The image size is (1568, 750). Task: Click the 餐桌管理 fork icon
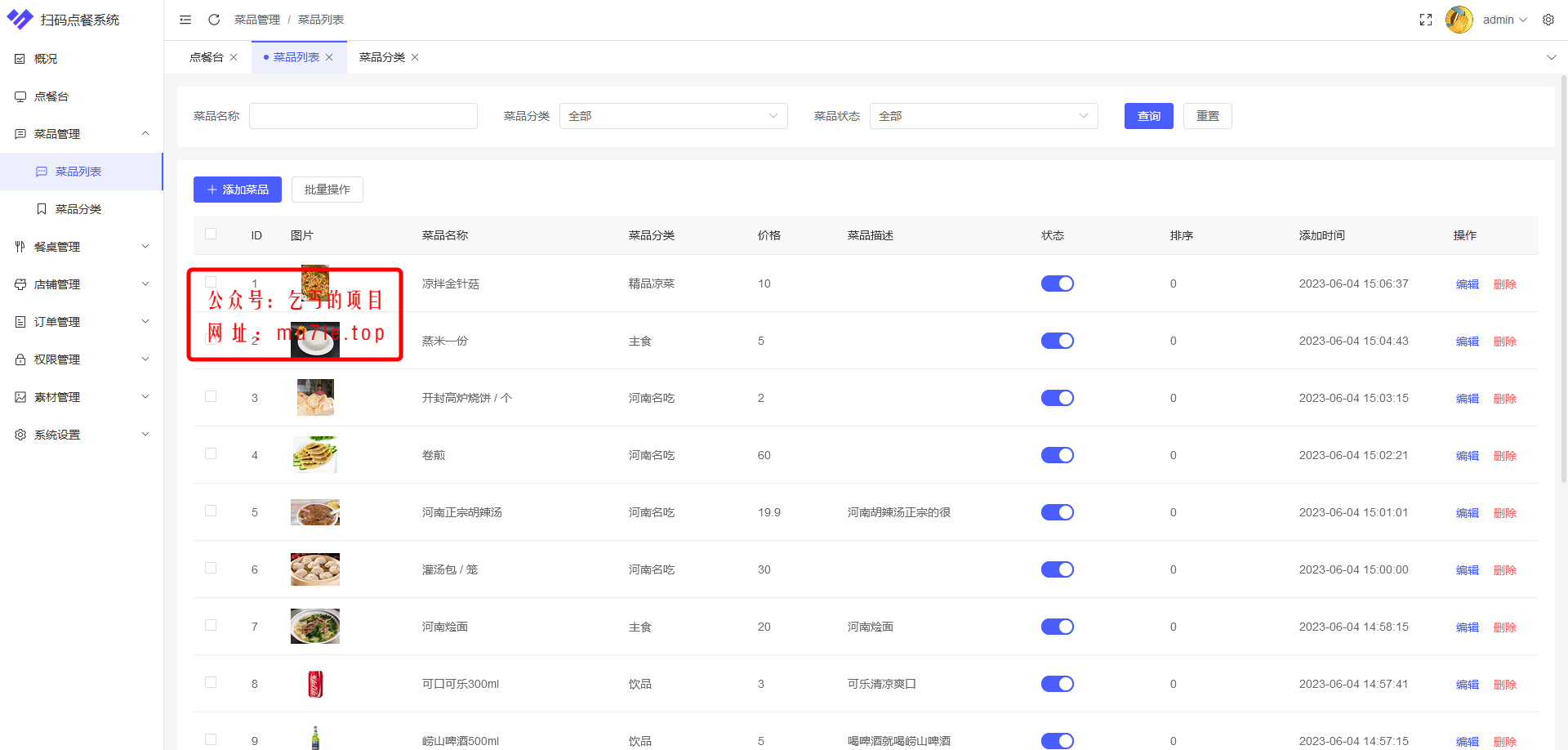pyautogui.click(x=20, y=247)
